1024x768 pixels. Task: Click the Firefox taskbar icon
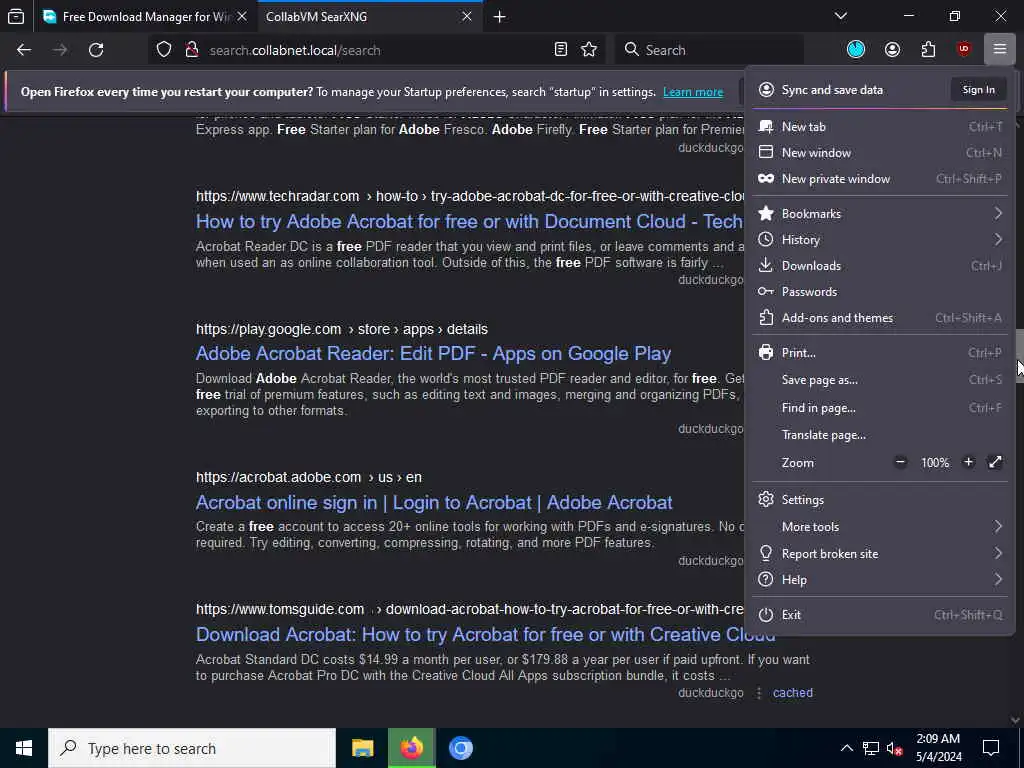[x=411, y=748]
